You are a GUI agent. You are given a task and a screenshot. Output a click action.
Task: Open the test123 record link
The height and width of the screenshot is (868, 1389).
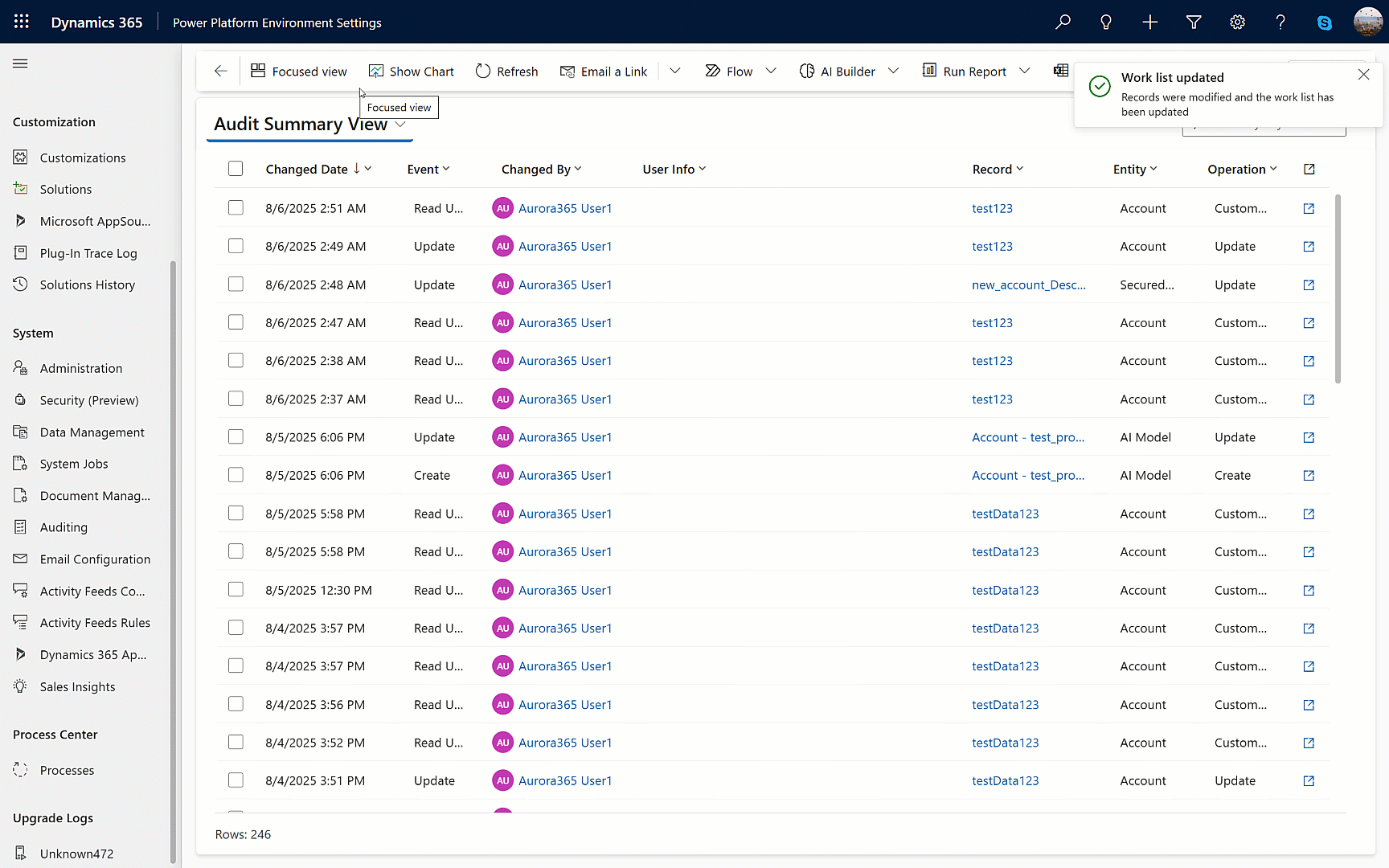[x=992, y=207]
